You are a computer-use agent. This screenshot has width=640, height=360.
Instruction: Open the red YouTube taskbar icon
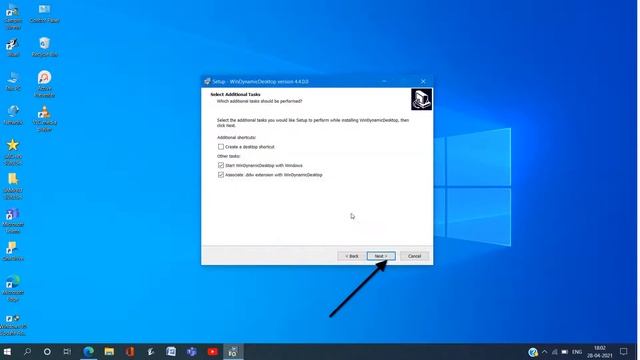coord(212,351)
